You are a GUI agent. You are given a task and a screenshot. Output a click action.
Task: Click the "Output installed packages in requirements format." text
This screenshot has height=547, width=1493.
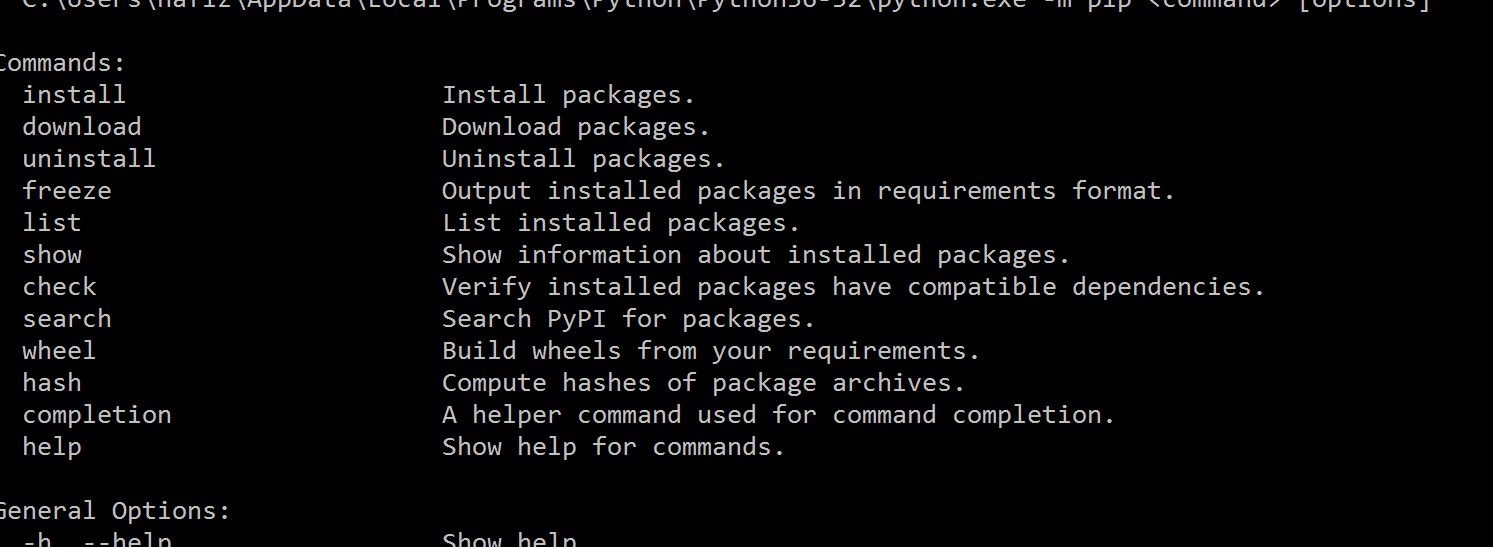tap(808, 191)
